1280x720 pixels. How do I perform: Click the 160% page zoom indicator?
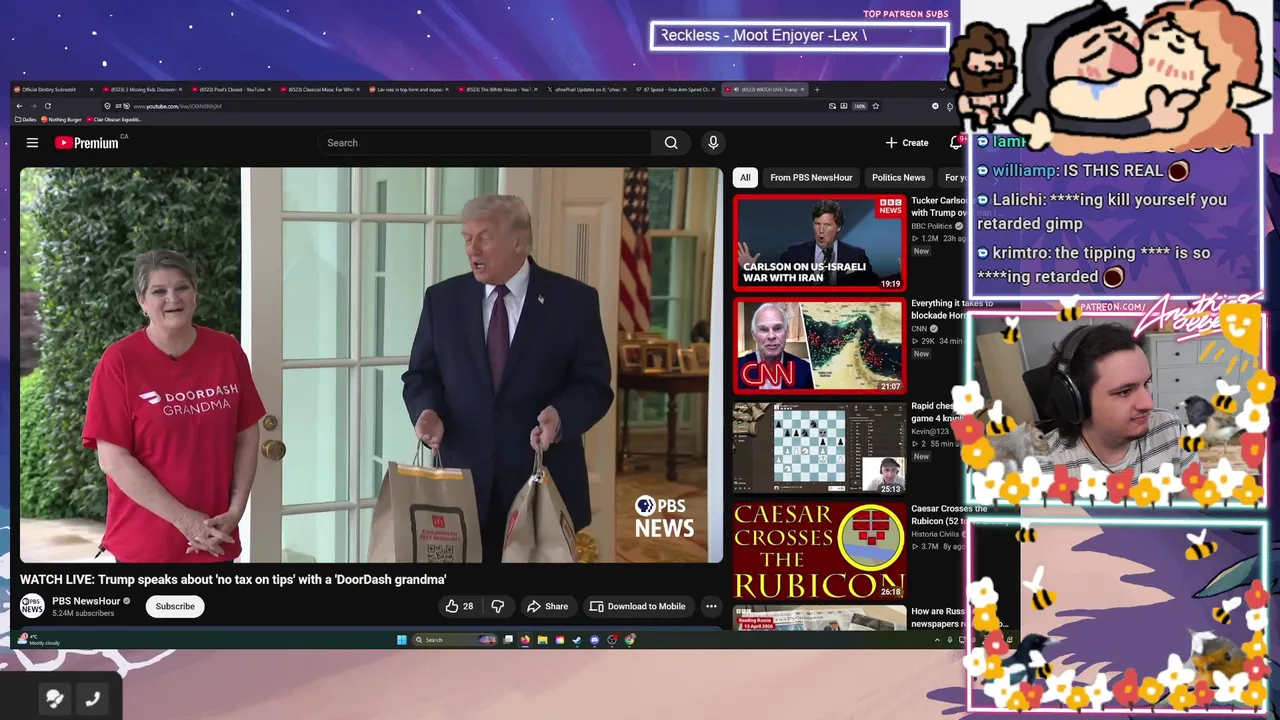[x=859, y=106]
